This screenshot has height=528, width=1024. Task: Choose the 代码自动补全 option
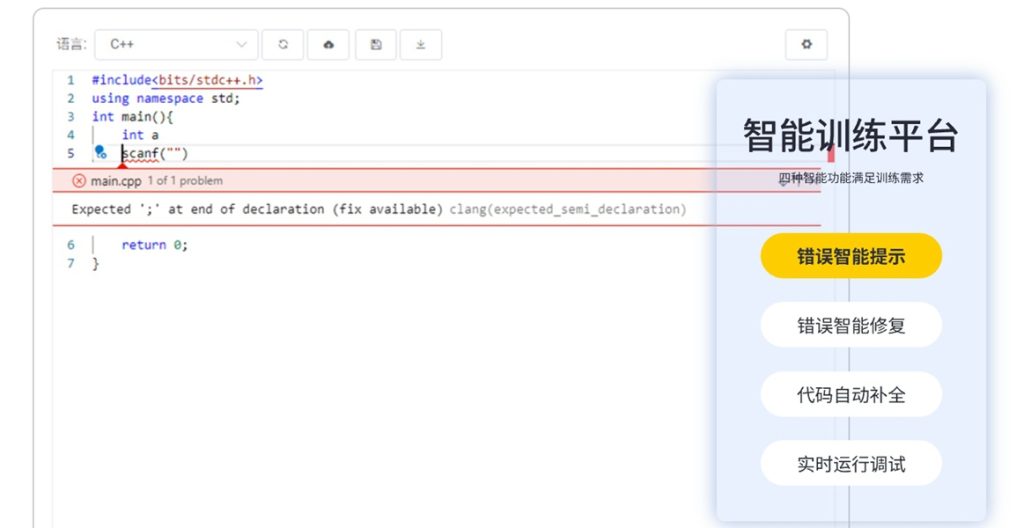(851, 394)
